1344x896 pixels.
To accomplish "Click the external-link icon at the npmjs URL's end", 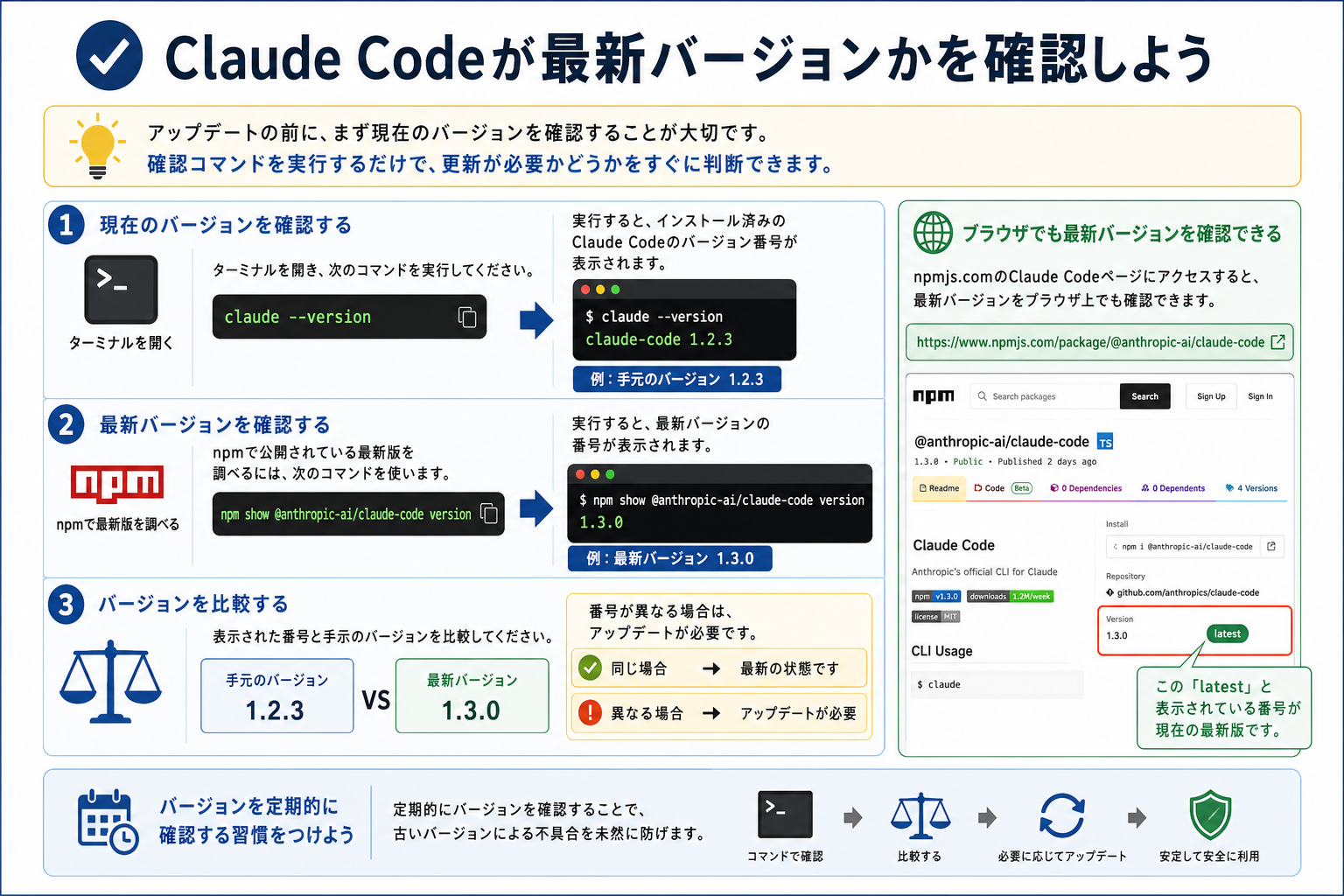I will point(1277,342).
